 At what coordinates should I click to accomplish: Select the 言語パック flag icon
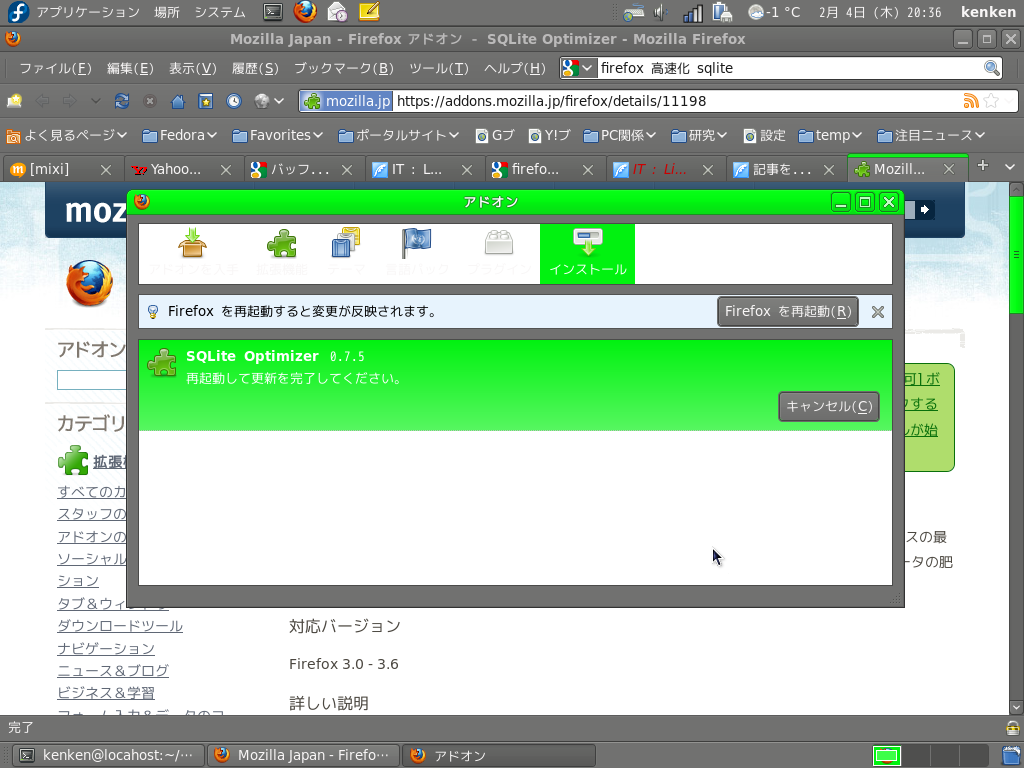click(416, 243)
